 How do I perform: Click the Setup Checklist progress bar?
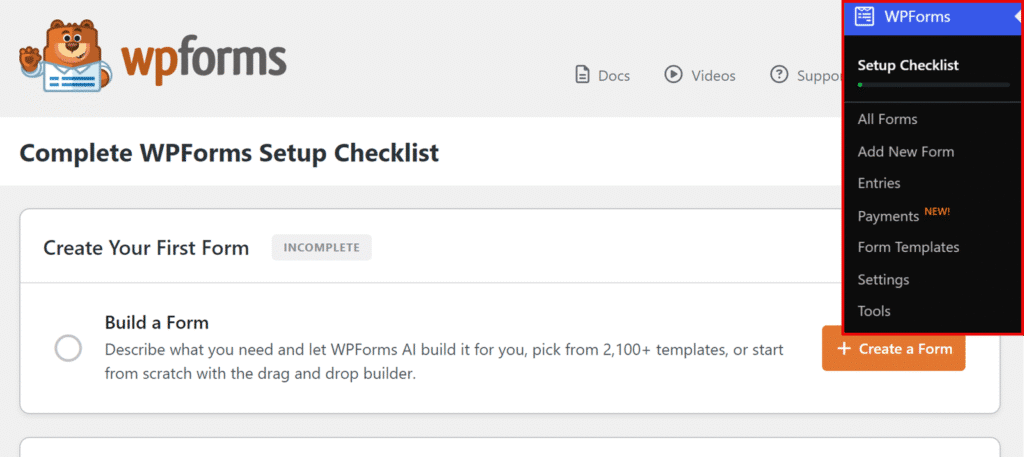point(933,85)
